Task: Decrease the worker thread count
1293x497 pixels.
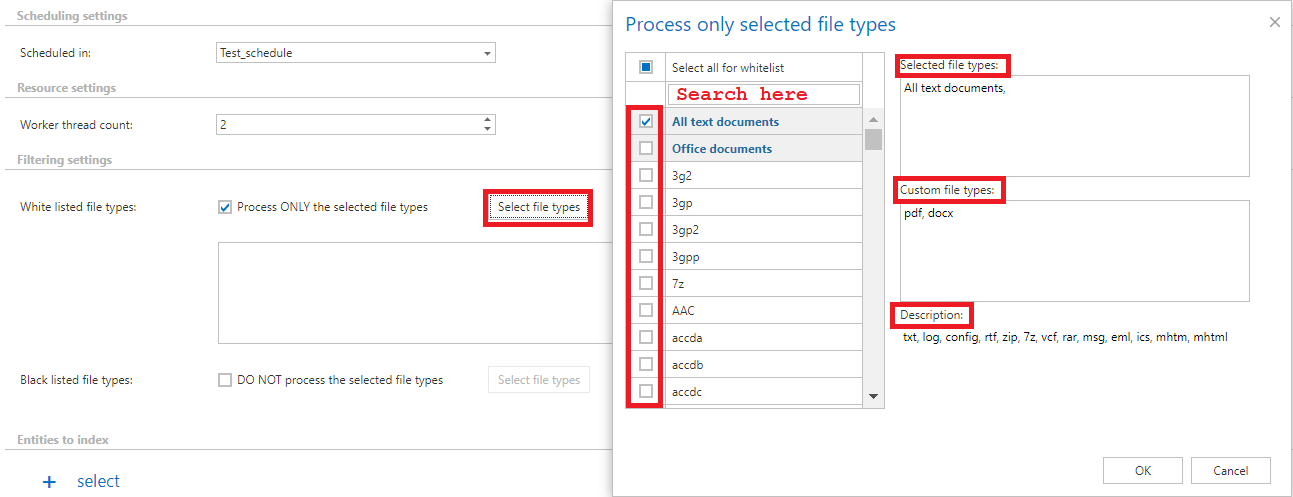Action: click(487, 129)
